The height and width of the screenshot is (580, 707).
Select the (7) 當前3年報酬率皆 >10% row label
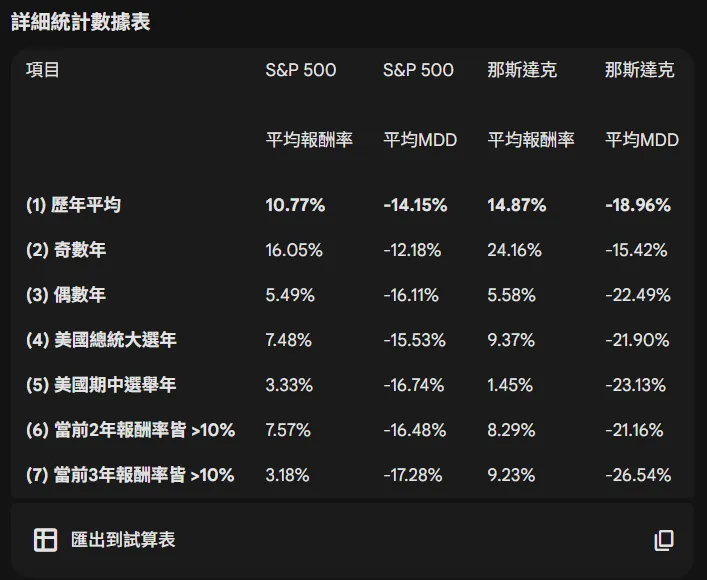coord(130,475)
